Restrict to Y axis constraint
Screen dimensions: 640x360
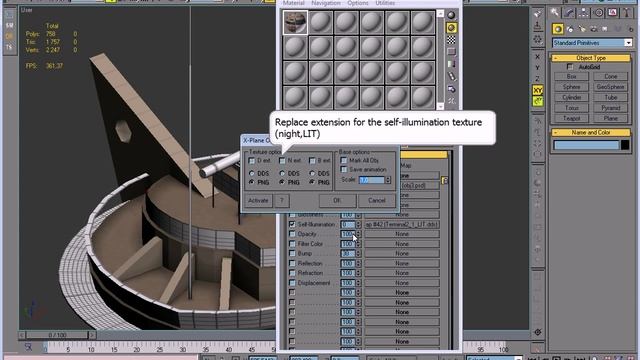(538, 68)
